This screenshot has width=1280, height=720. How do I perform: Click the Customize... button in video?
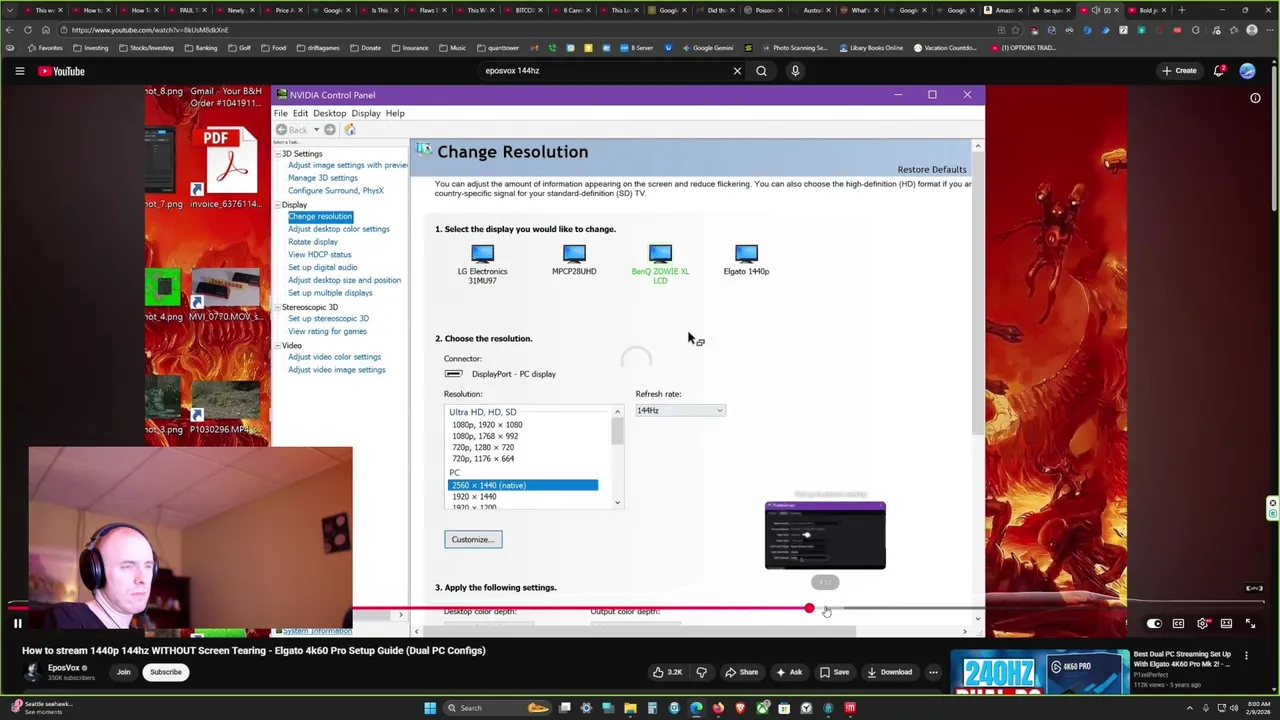pos(473,540)
